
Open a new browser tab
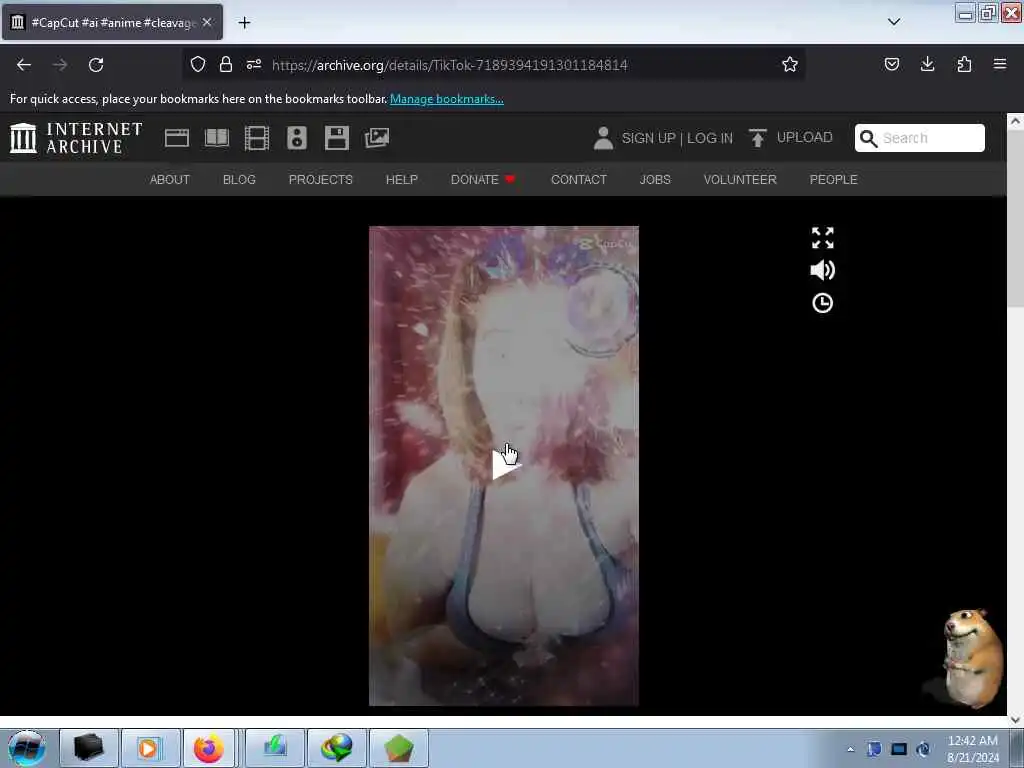244,23
